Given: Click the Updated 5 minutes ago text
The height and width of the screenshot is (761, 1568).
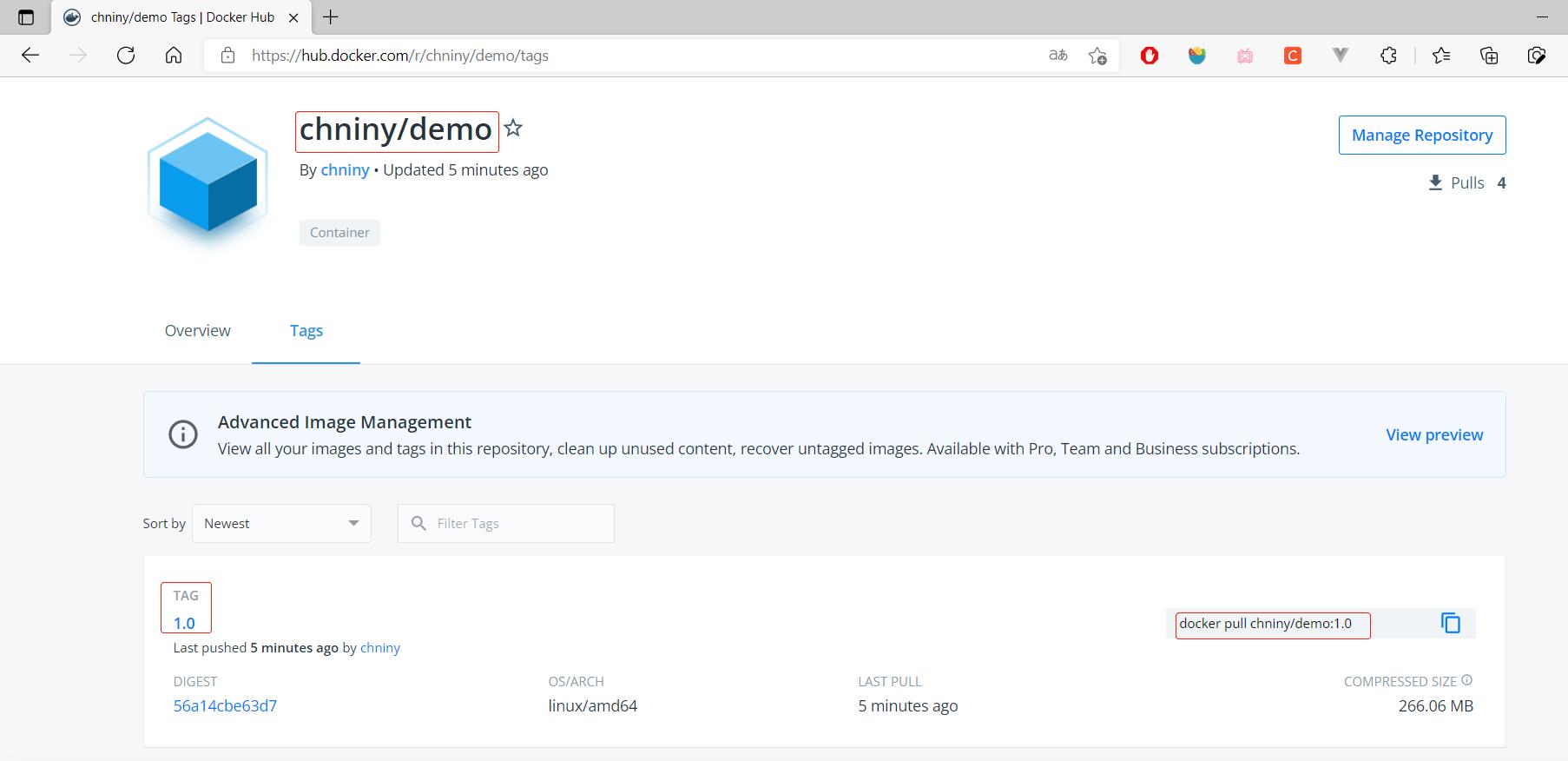Looking at the screenshot, I should click(x=465, y=170).
